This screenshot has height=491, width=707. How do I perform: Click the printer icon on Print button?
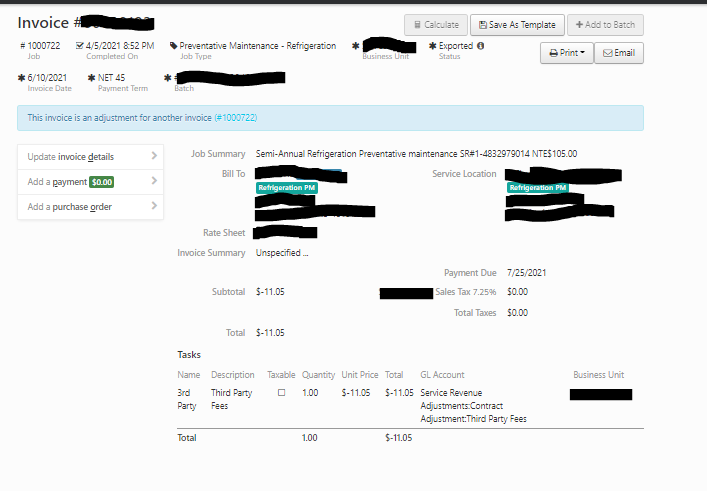click(553, 53)
